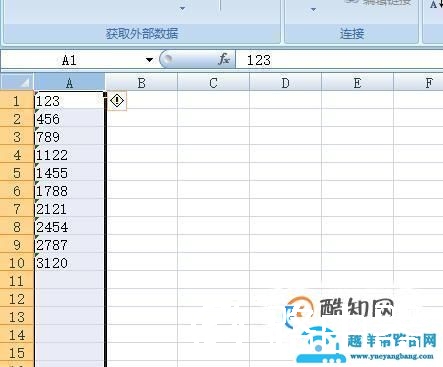Select row 9 header
Image resolution: width=443 pixels, height=367 pixels.
17,244
